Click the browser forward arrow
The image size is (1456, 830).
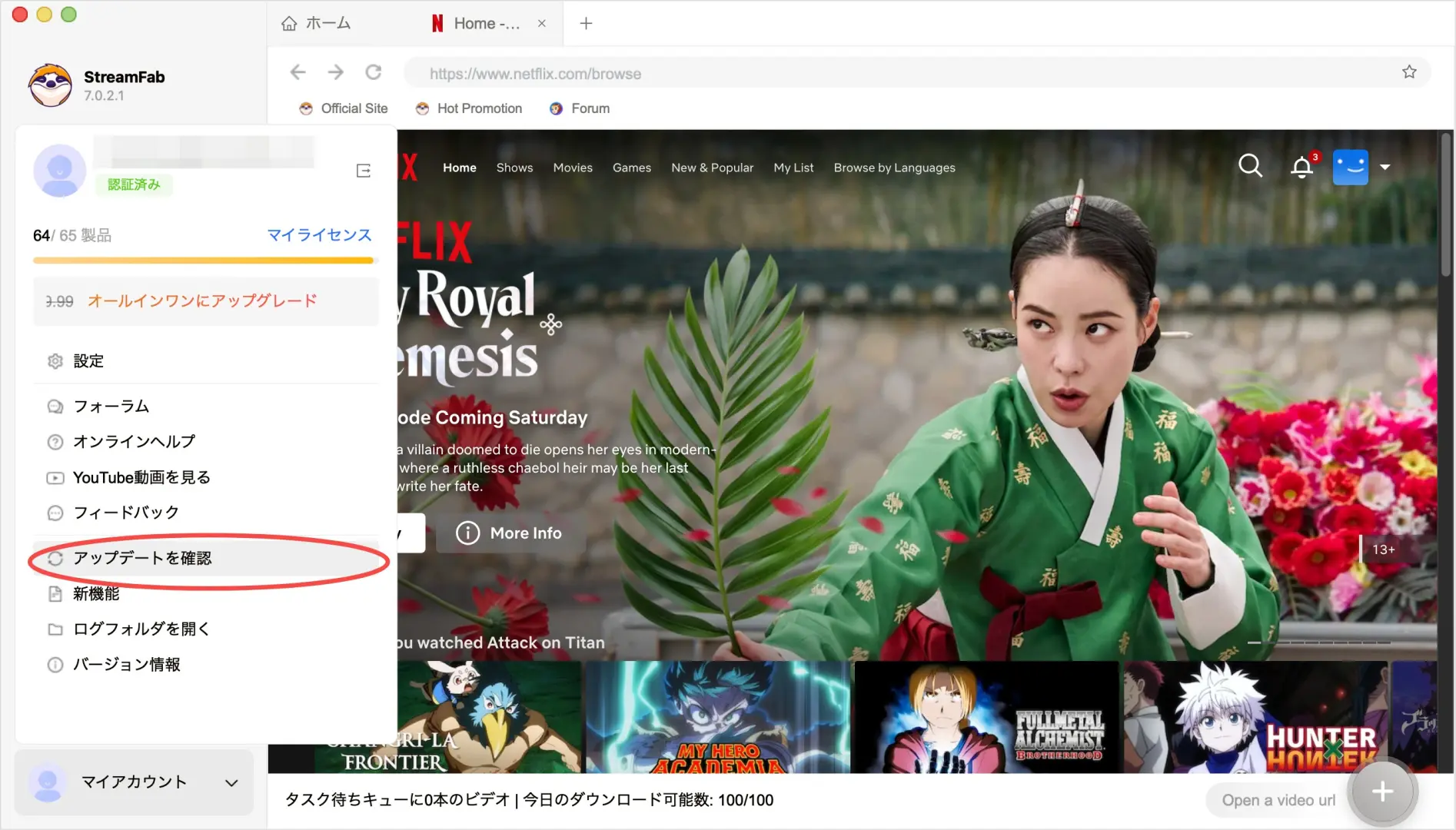(x=336, y=72)
